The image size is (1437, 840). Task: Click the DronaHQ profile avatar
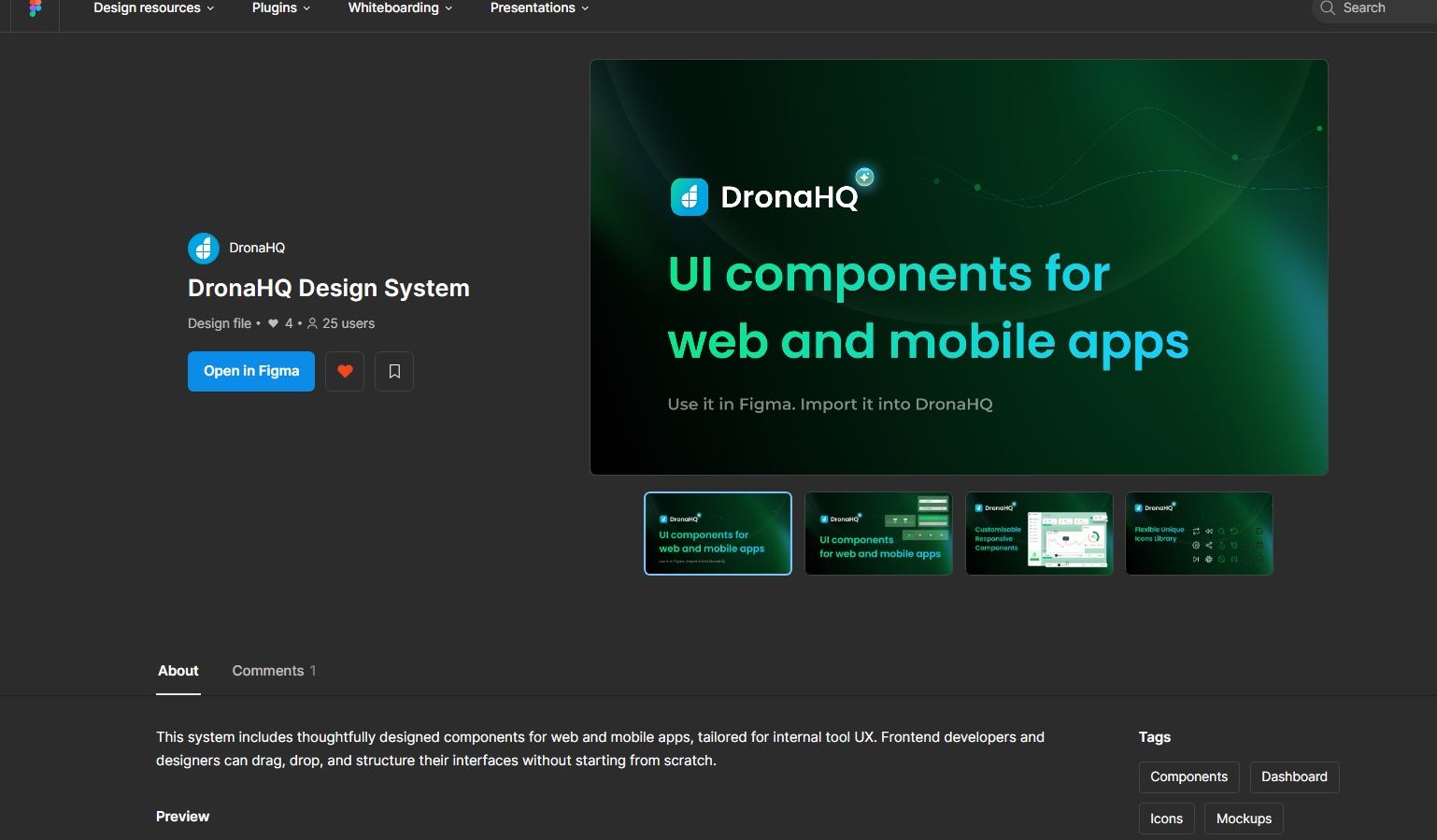(203, 248)
